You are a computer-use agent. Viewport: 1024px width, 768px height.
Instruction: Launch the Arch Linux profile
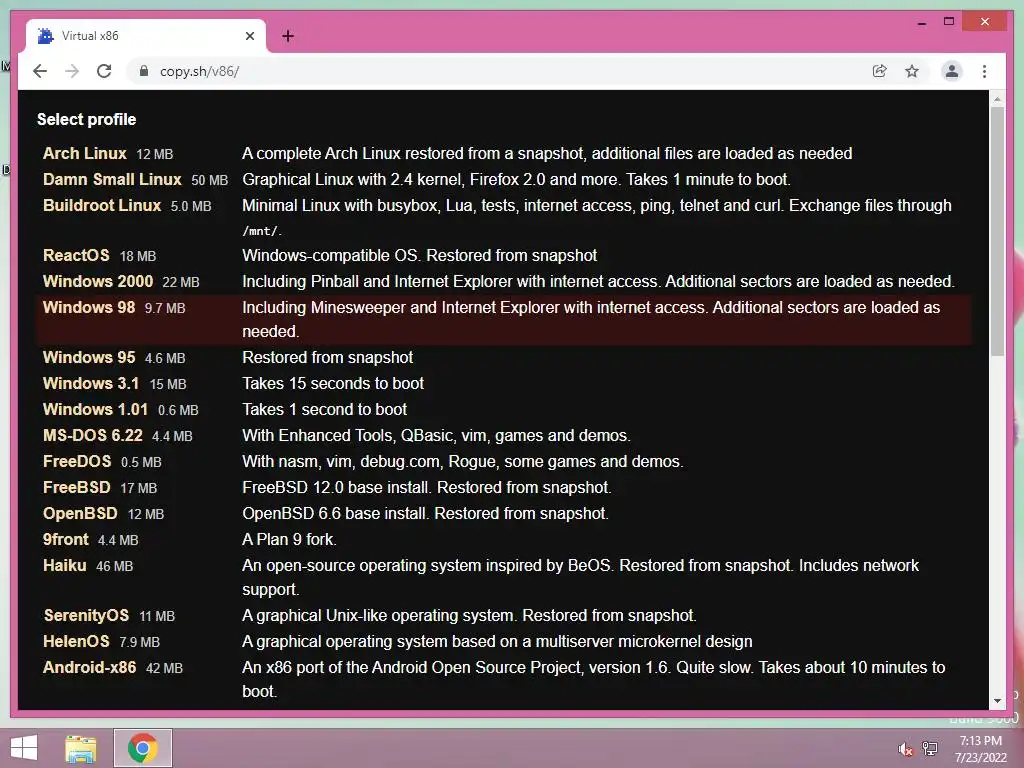click(x=84, y=153)
